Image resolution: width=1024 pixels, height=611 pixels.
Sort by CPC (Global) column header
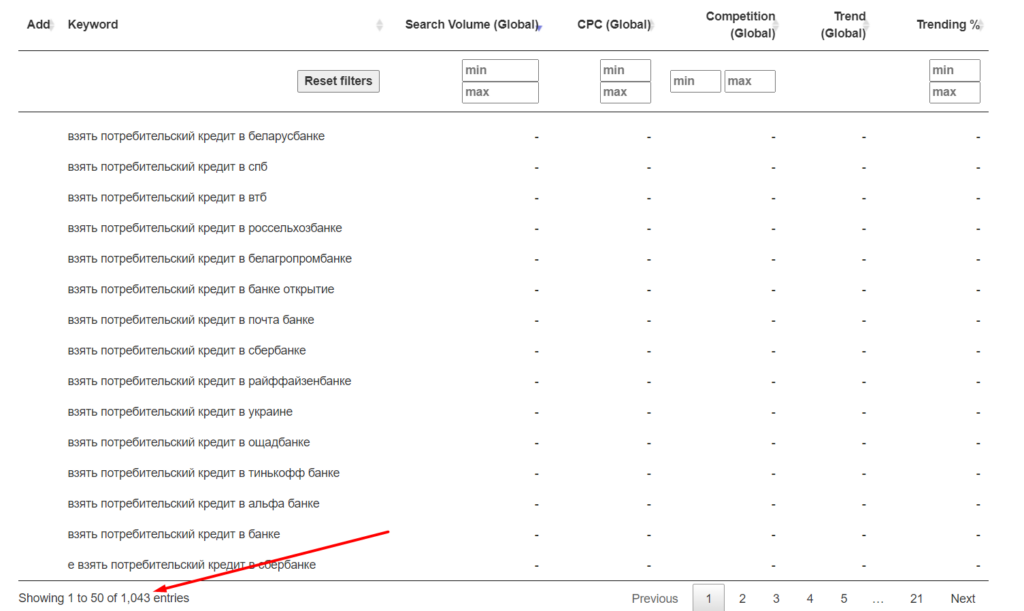(x=613, y=25)
